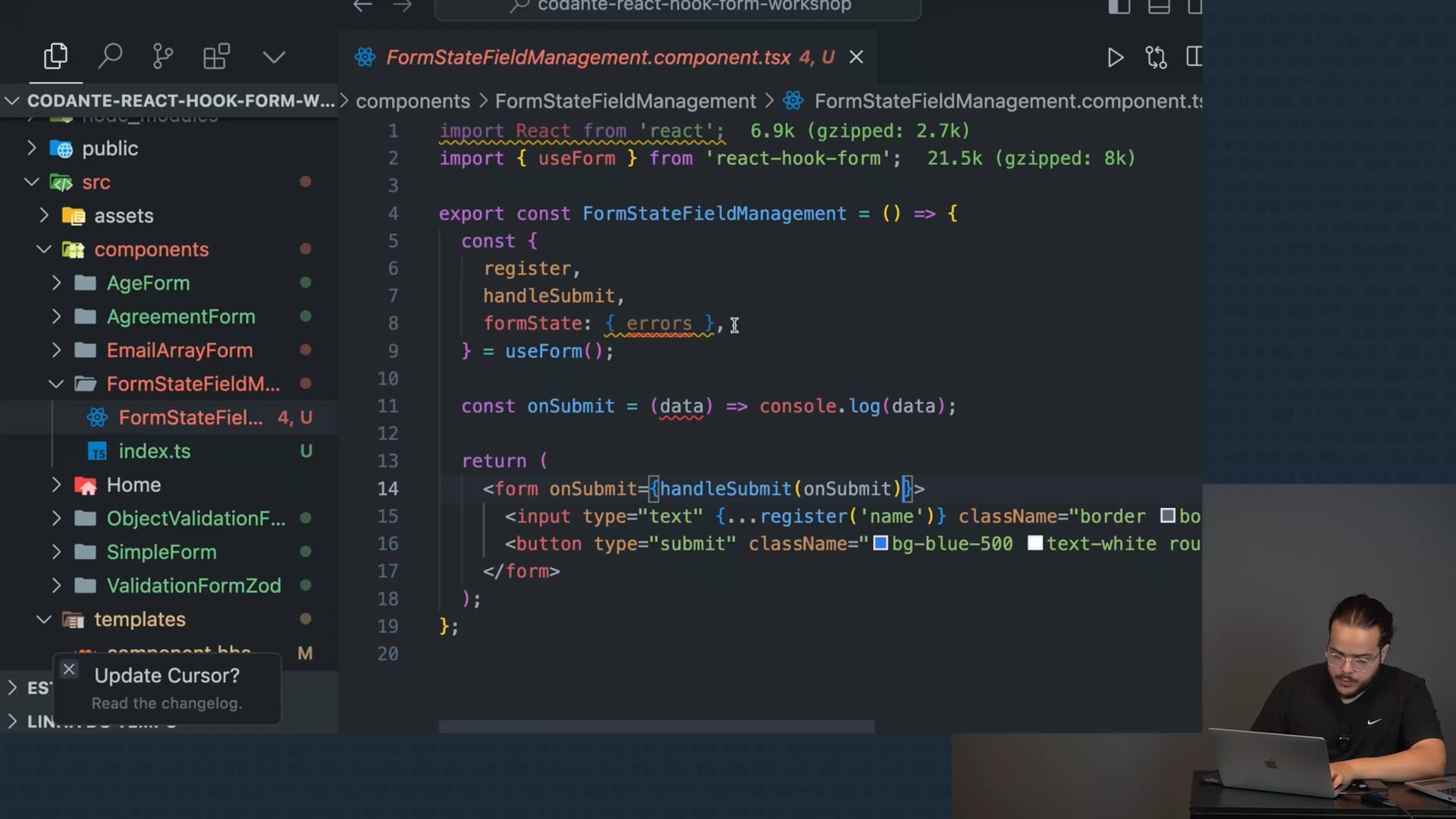
Task: Click the Run code play icon
Action: (1115, 58)
